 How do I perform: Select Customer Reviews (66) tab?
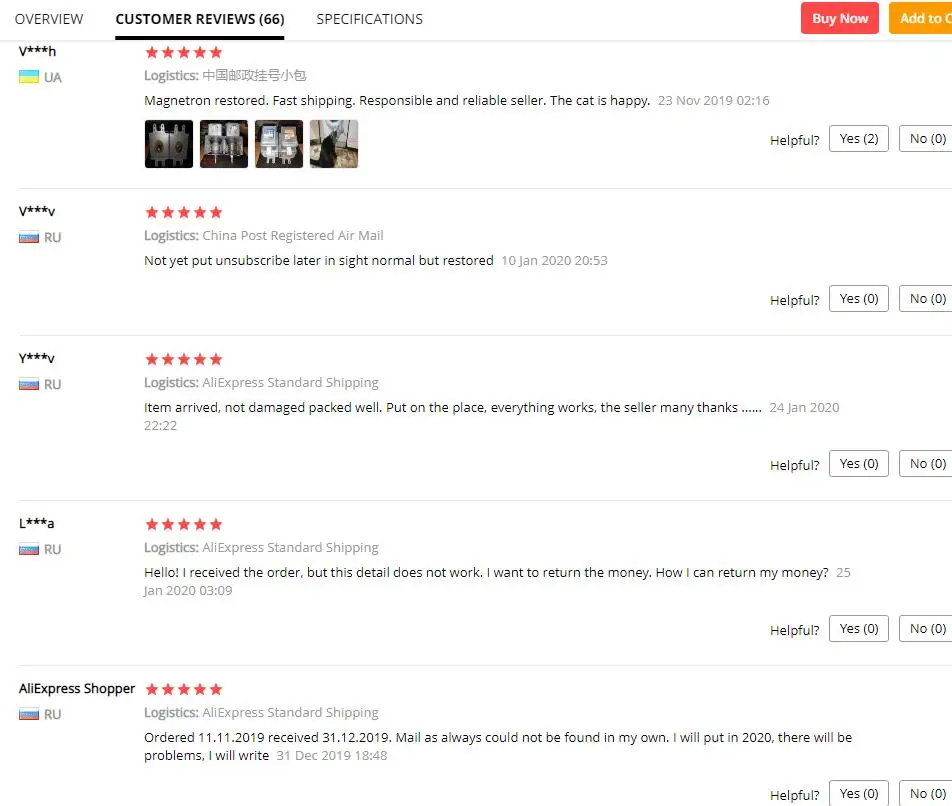200,19
